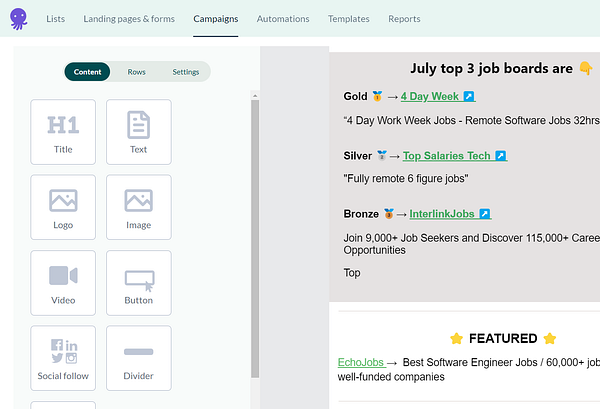The width and height of the screenshot is (600, 409).
Task: Click the Gold medal label
Action: tap(363, 96)
